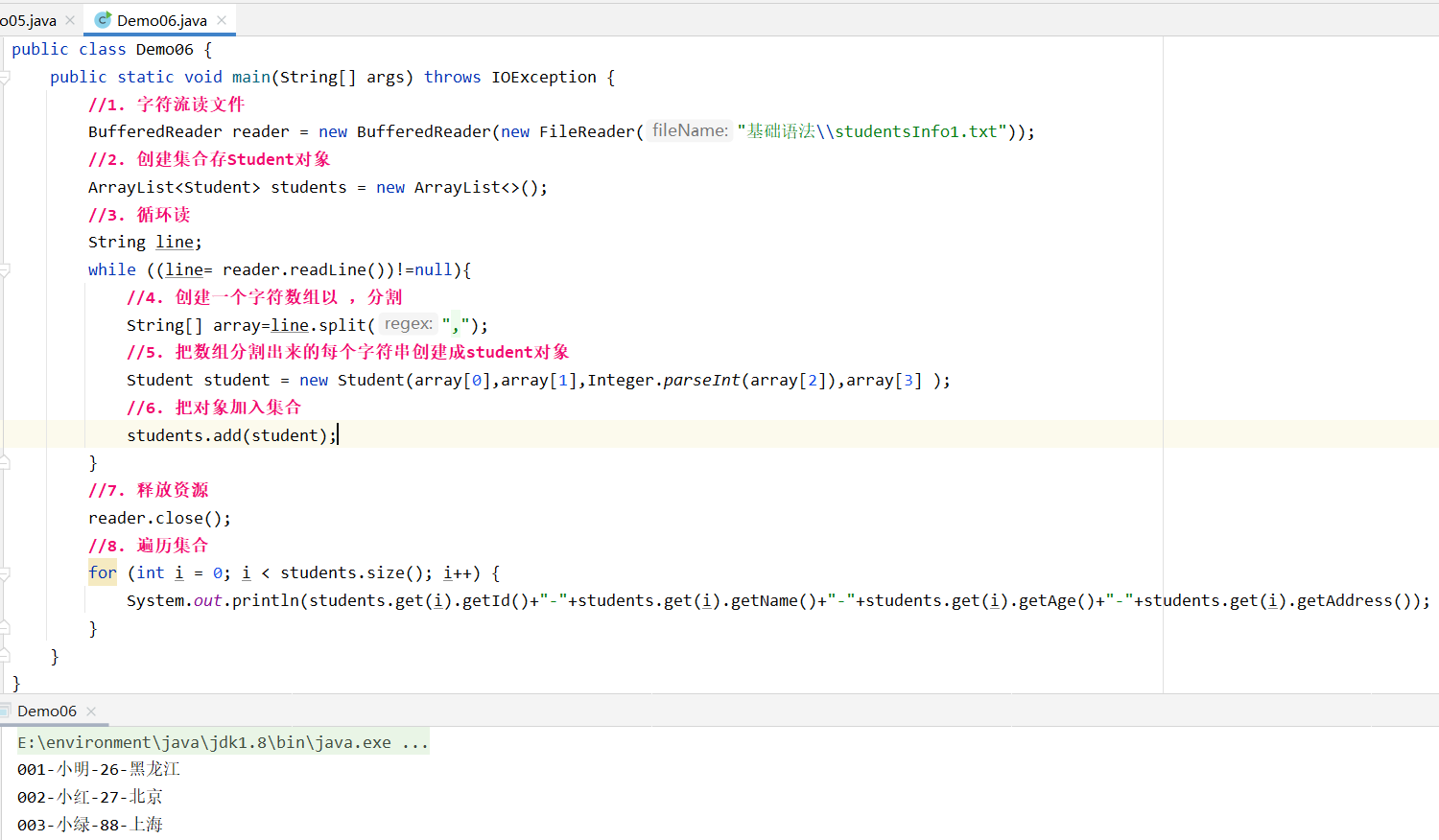1439x840 pixels.
Task: Place cursor on students.add(student) line
Action: point(232,435)
